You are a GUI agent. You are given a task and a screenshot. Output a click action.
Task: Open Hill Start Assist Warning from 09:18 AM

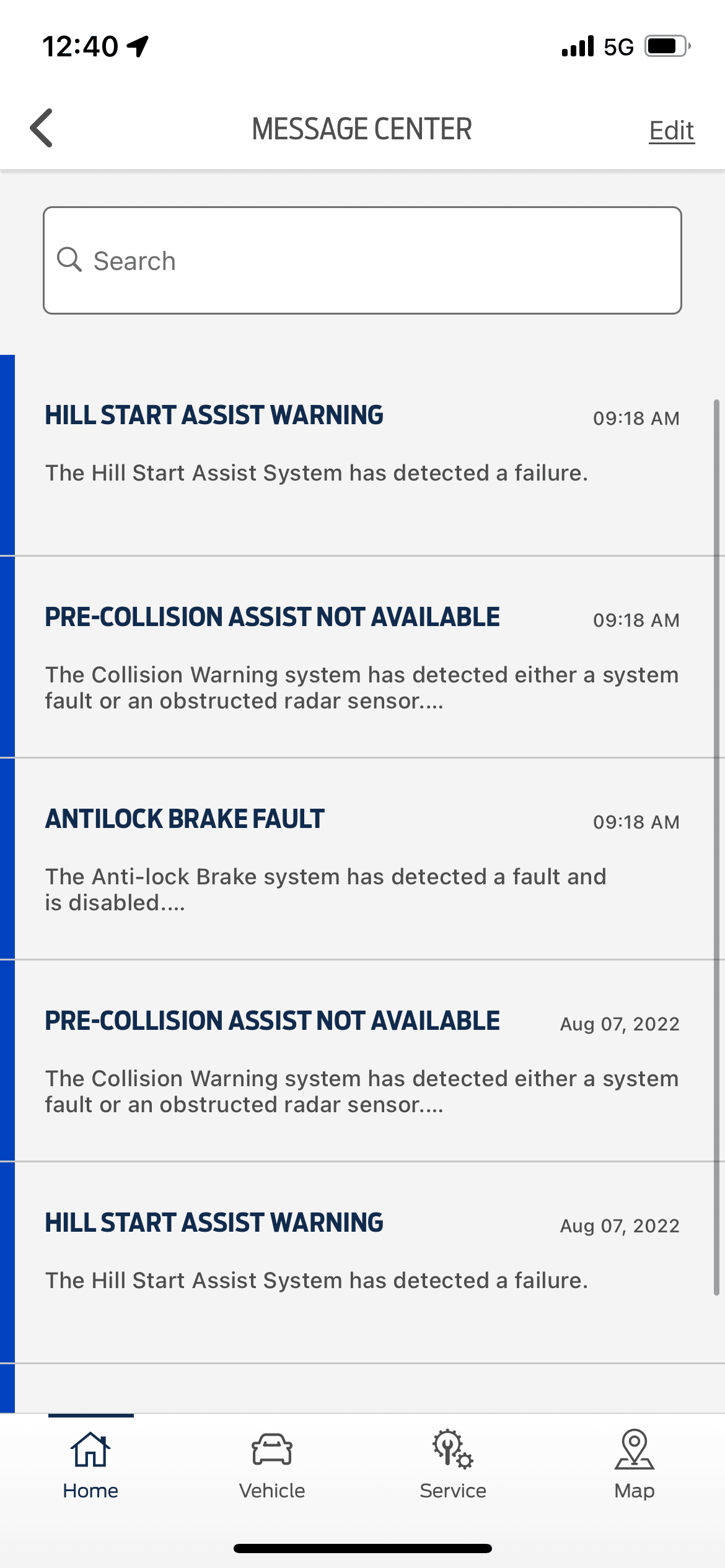[x=362, y=455]
